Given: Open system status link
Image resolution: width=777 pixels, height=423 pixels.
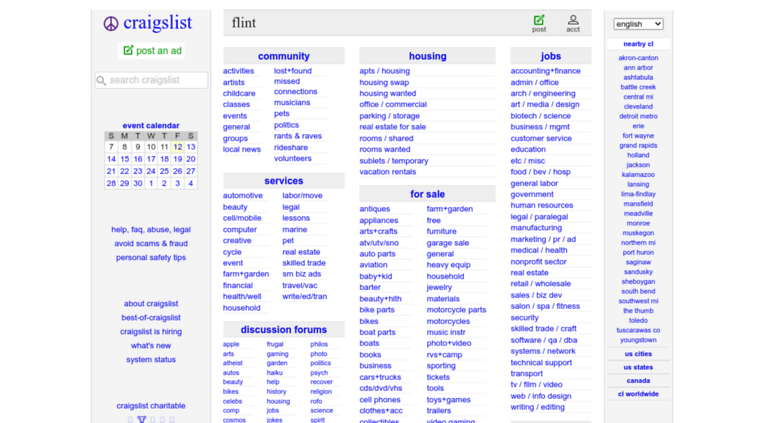Looking at the screenshot, I should click(x=151, y=360).
